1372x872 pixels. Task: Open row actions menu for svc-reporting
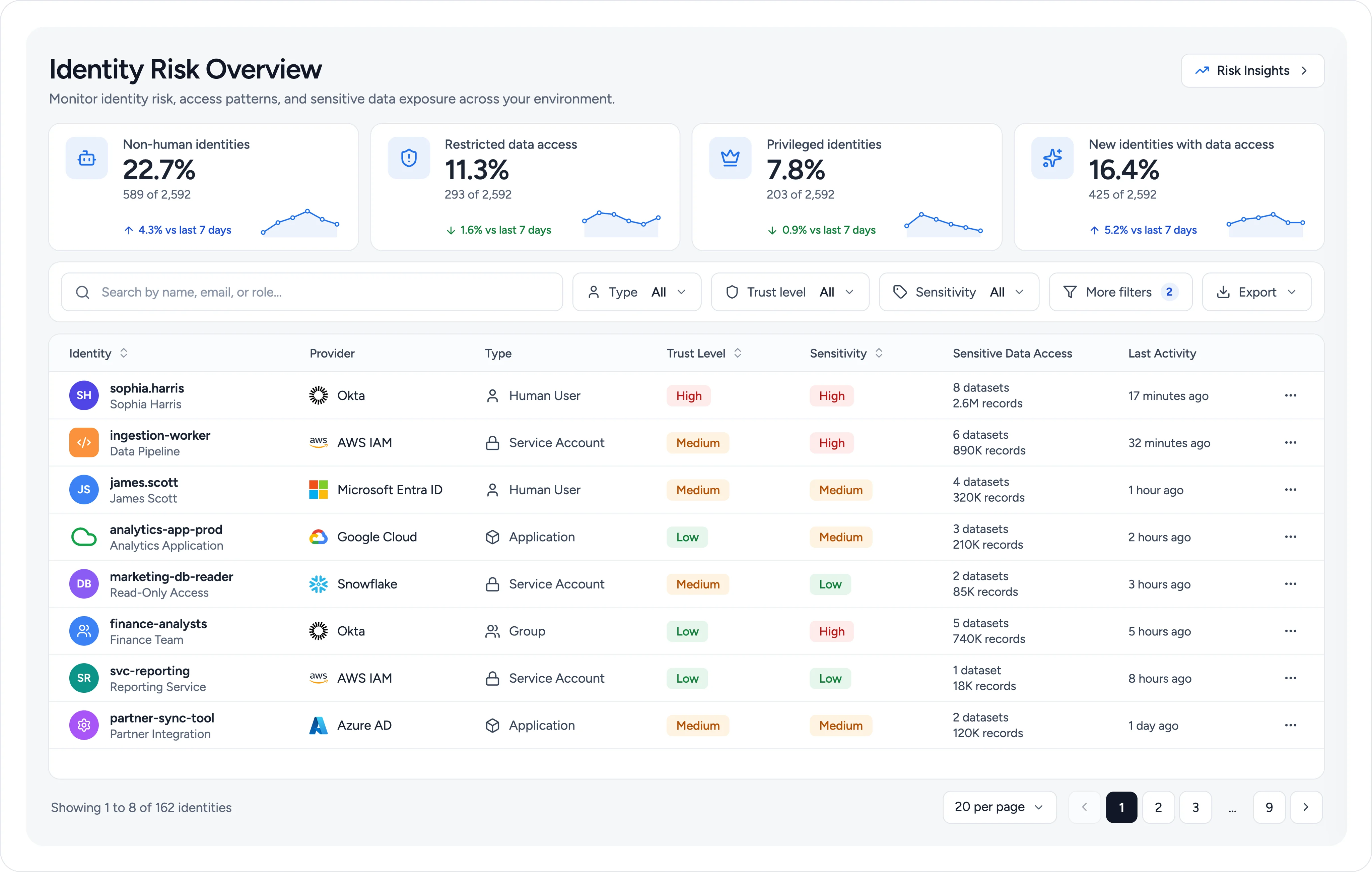(1291, 678)
